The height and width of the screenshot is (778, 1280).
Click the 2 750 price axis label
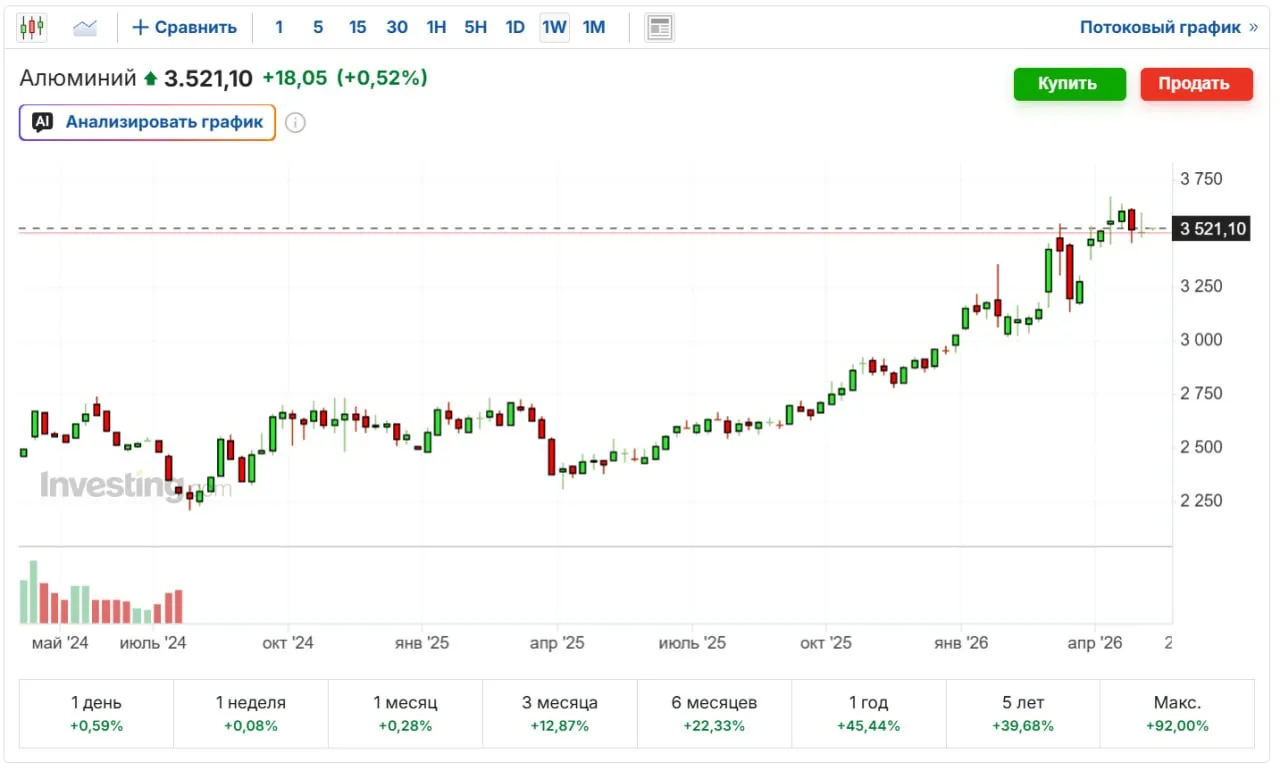point(1201,393)
